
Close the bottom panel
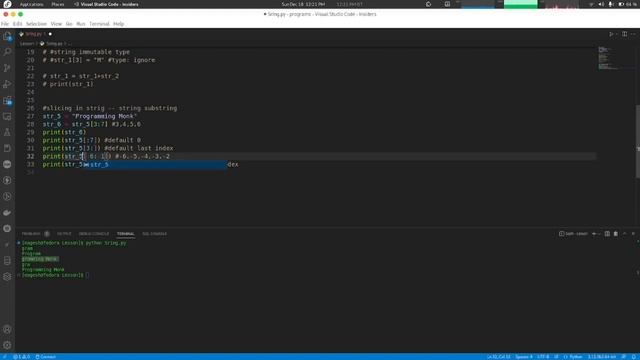633,234
